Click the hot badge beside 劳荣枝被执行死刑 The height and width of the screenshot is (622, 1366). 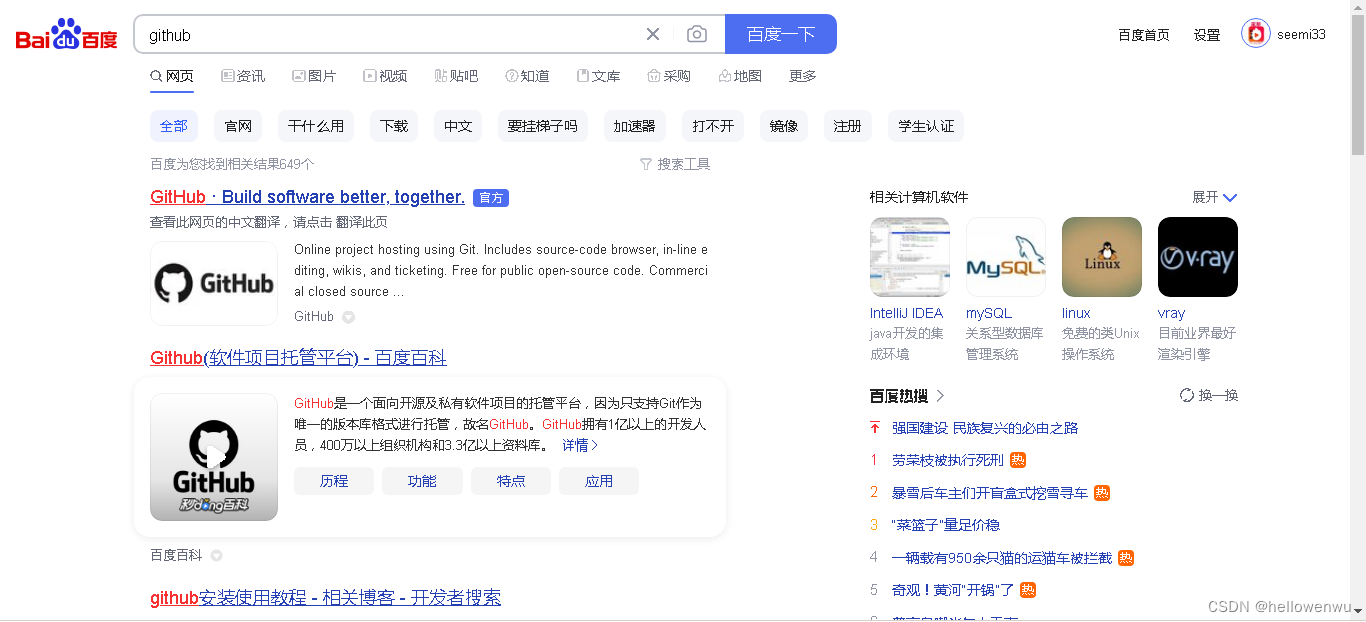pyautogui.click(x=1018, y=460)
